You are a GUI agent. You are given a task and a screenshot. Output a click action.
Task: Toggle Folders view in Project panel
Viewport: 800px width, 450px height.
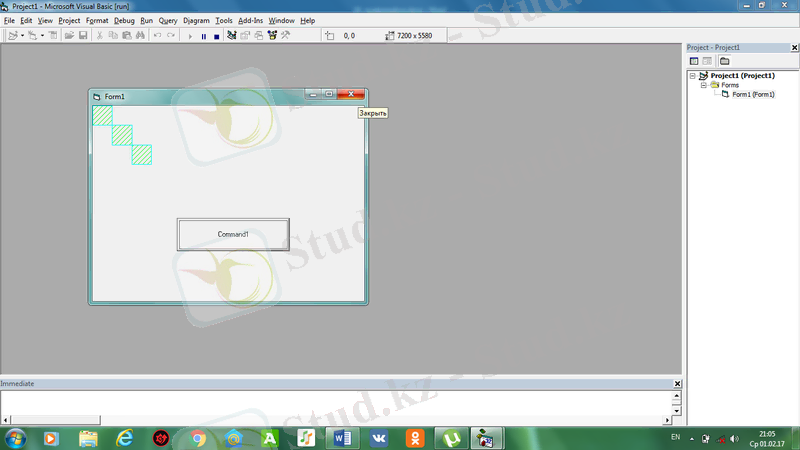(x=725, y=61)
